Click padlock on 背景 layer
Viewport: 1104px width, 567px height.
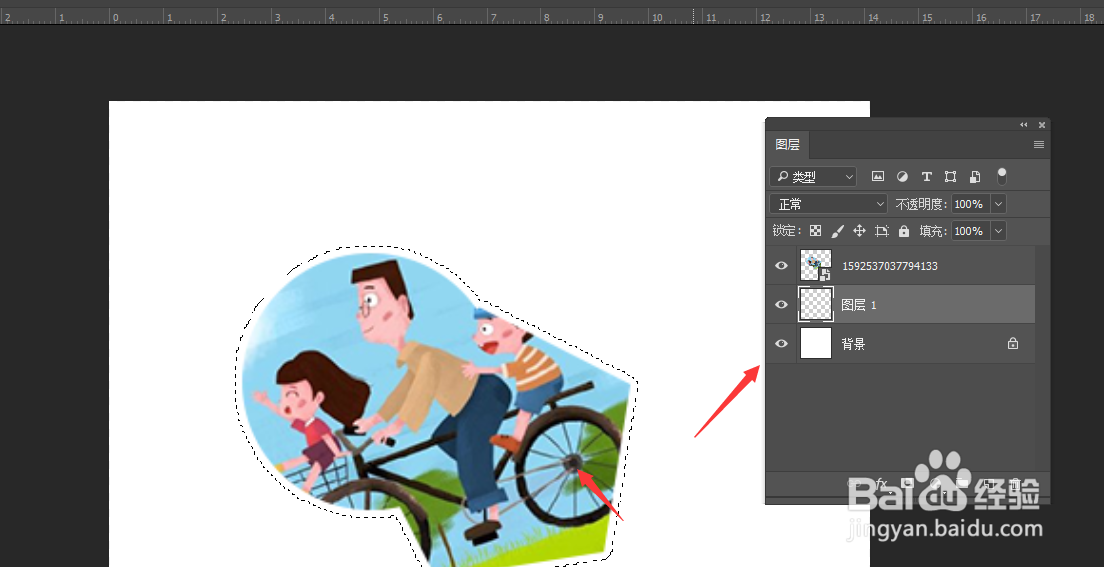(1012, 344)
